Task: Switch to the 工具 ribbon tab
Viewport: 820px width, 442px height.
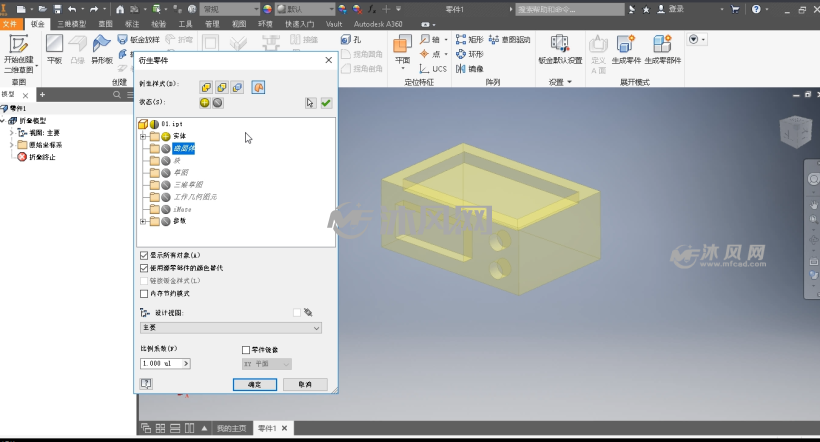Action: click(x=185, y=24)
